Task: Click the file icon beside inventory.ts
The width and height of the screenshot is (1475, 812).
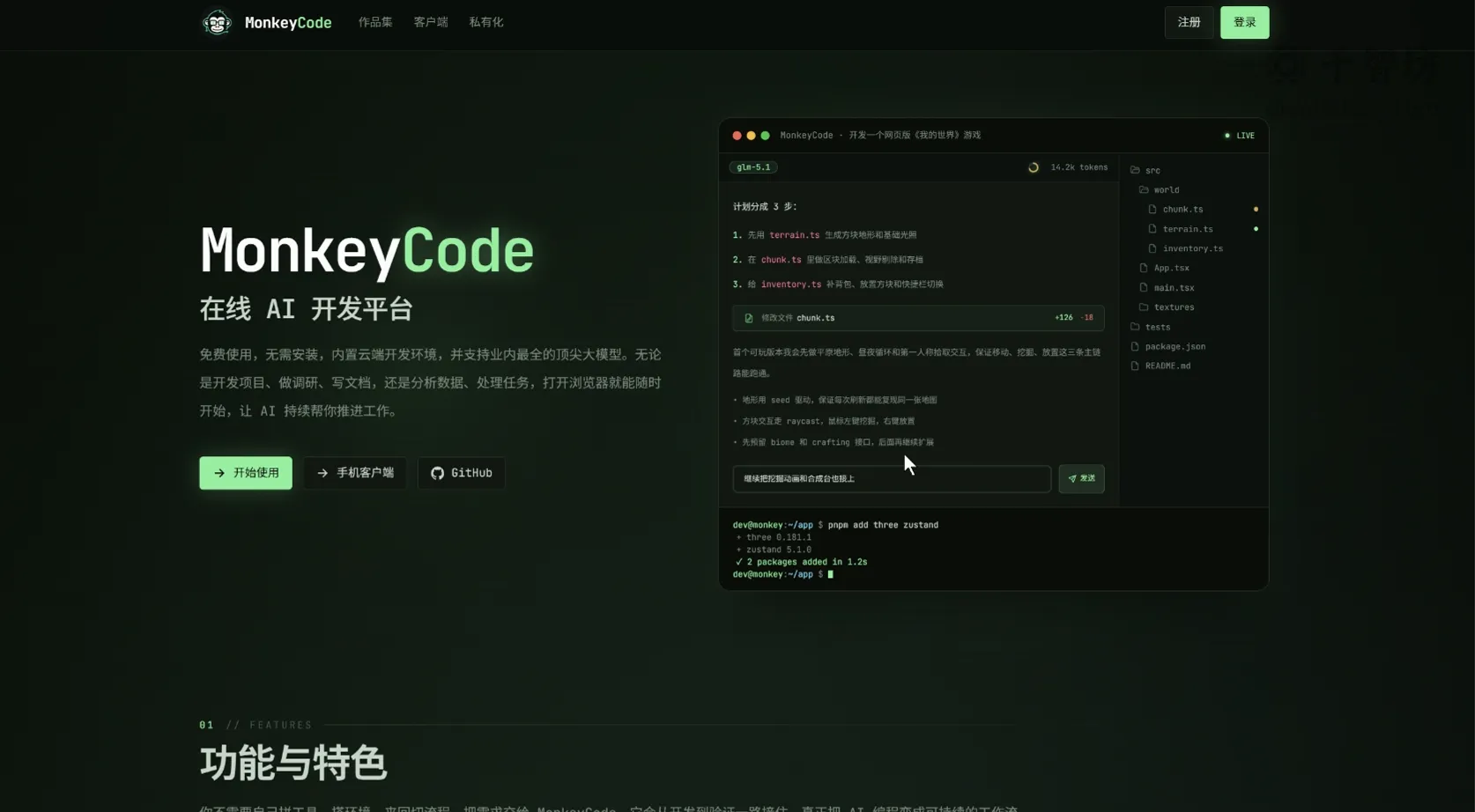Action: coord(1153,248)
